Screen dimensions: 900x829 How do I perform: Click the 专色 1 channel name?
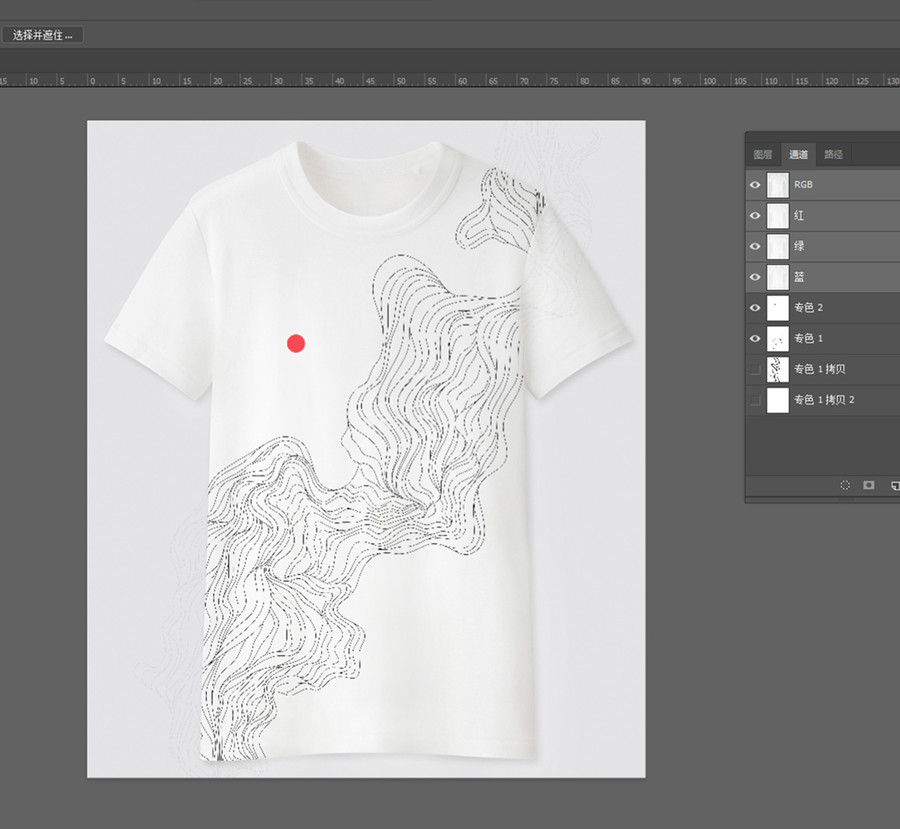tap(808, 338)
